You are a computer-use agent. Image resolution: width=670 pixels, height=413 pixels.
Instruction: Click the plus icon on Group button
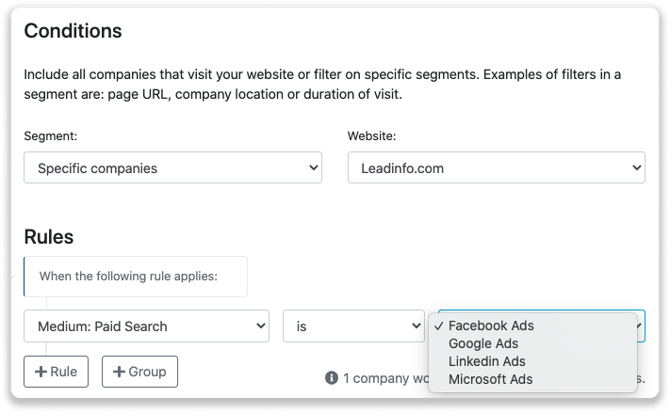[x=120, y=371]
